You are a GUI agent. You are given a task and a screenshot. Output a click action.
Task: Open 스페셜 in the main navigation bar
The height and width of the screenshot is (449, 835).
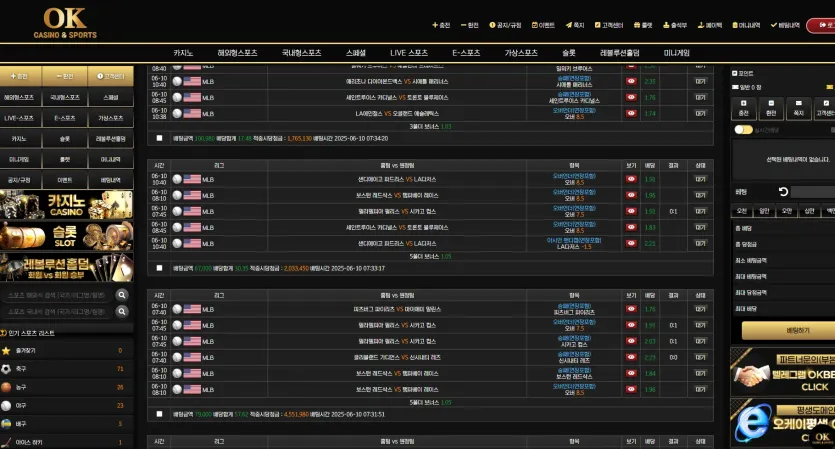(356, 53)
